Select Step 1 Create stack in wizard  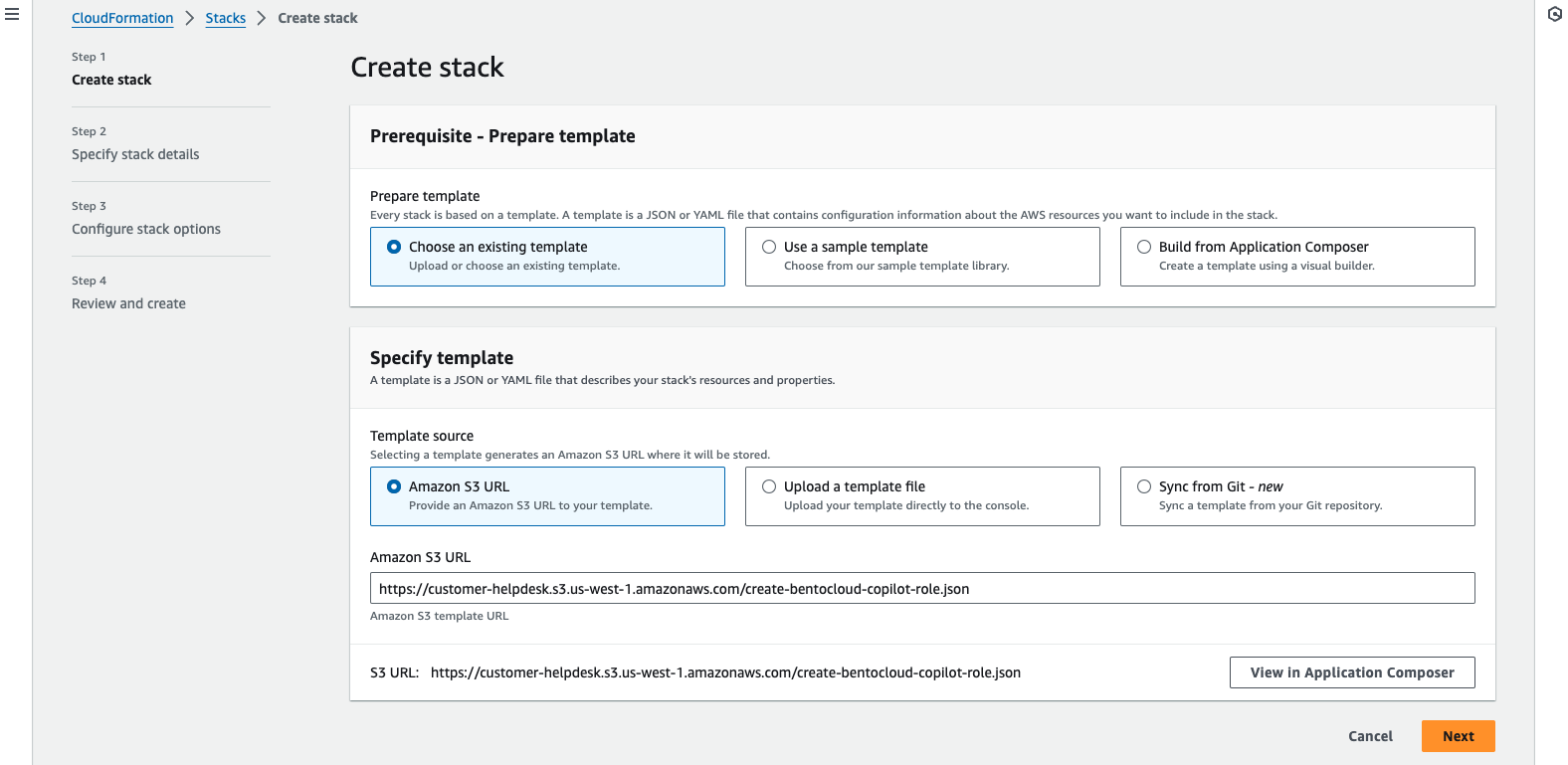point(111,80)
